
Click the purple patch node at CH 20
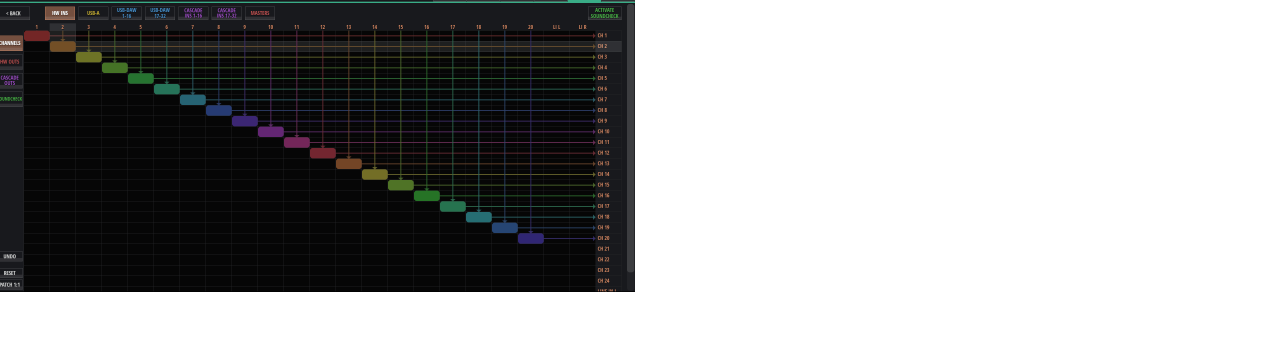531,239
